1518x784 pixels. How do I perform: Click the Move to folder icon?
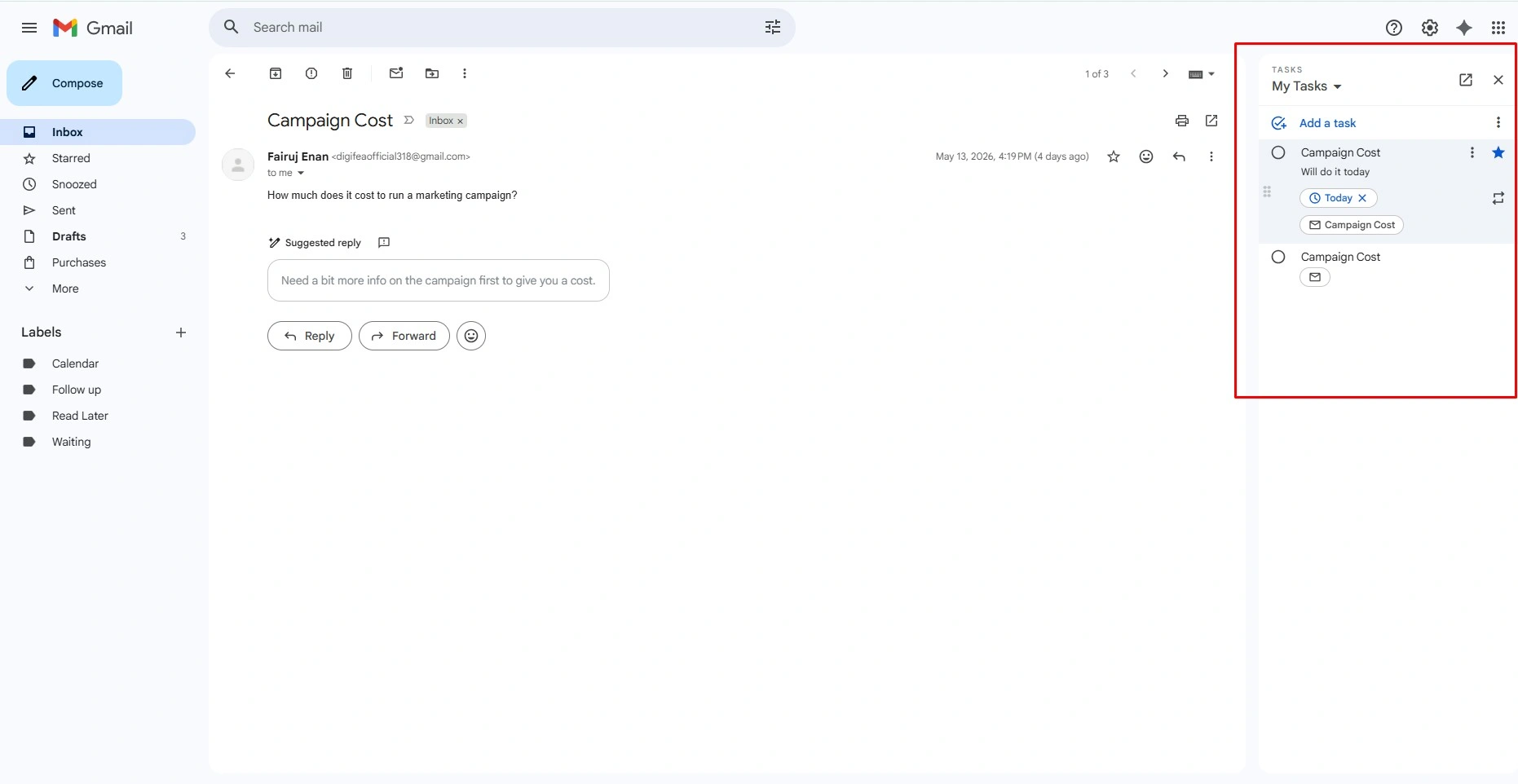(x=432, y=73)
